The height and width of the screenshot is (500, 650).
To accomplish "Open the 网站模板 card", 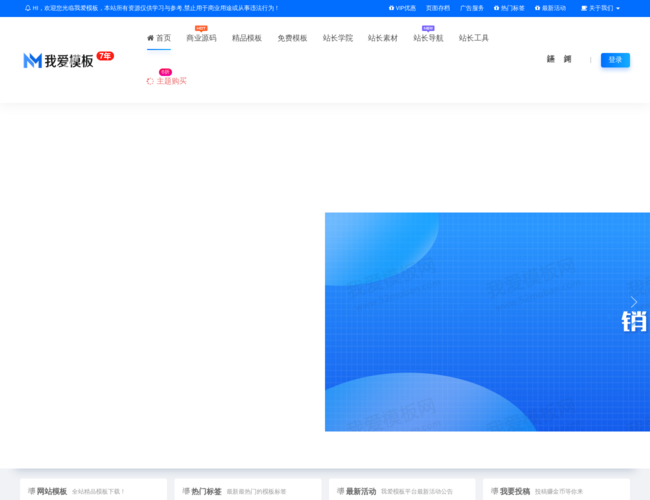I will (93, 490).
